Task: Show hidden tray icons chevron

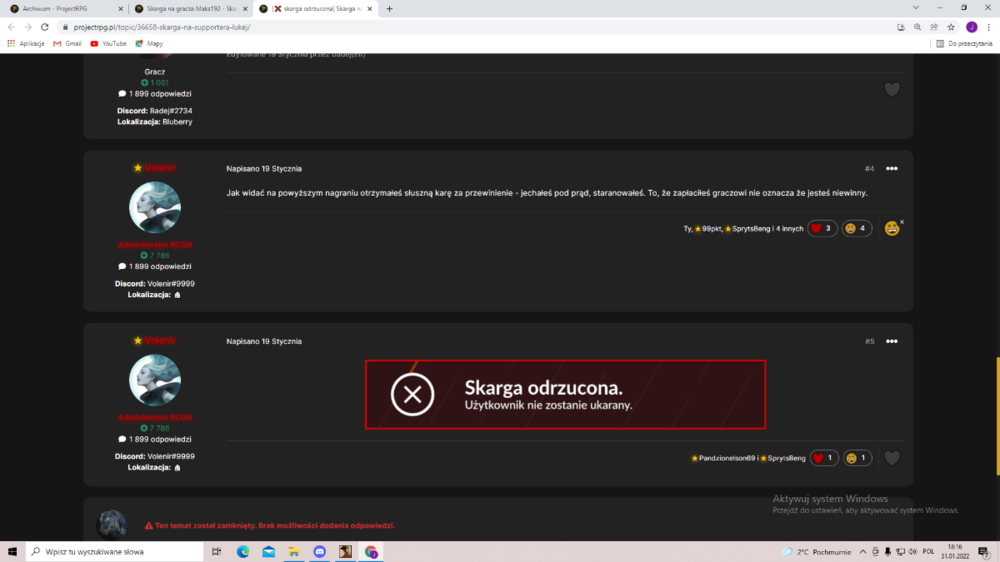Action: click(863, 552)
